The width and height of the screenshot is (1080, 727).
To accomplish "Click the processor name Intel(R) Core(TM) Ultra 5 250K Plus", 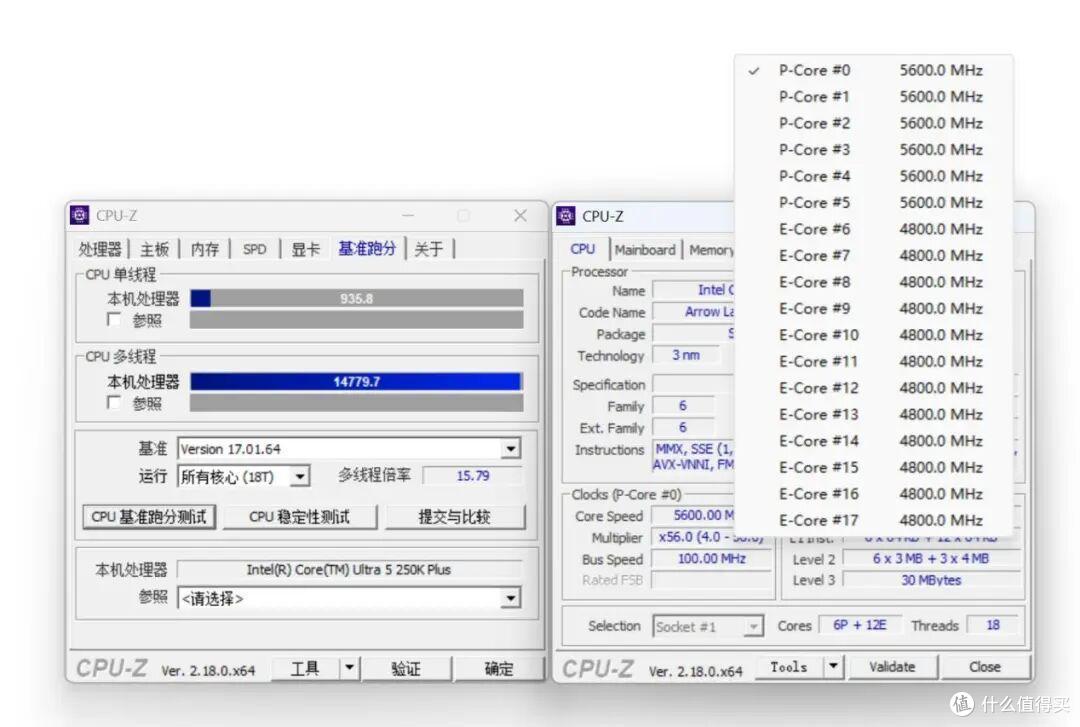I will point(349,570).
